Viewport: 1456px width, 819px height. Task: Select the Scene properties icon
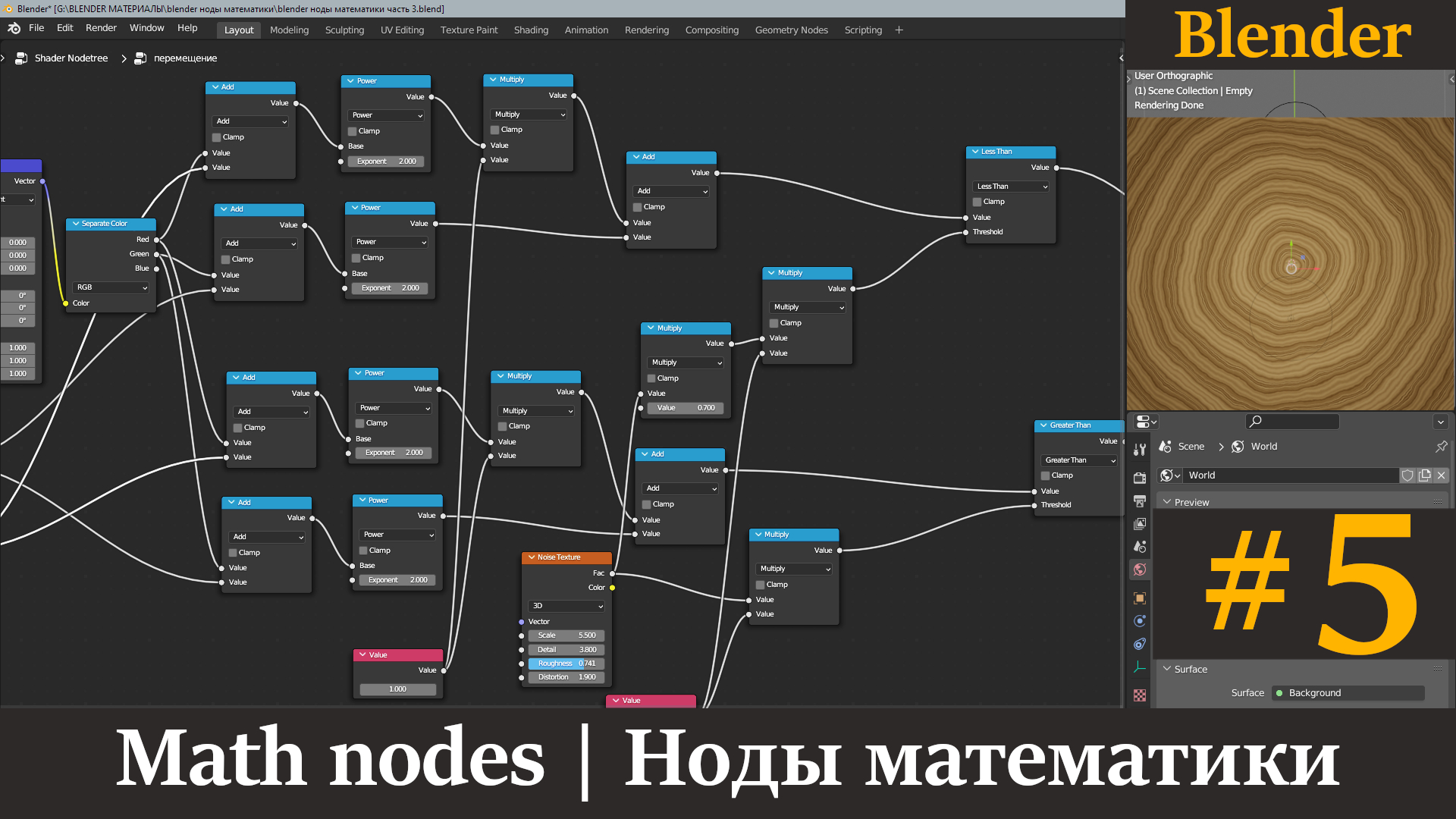tap(1140, 545)
